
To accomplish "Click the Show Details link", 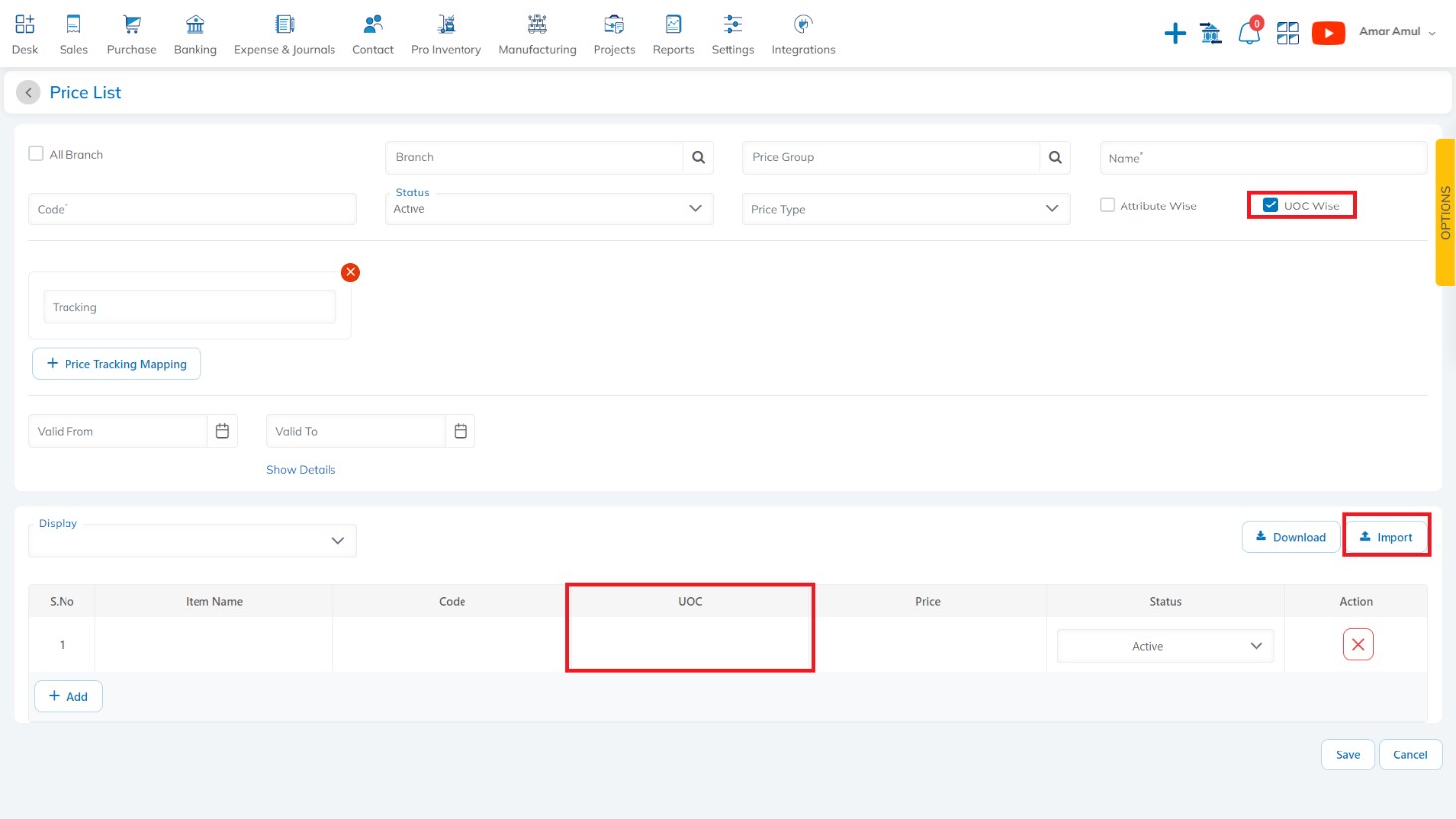I will point(301,470).
